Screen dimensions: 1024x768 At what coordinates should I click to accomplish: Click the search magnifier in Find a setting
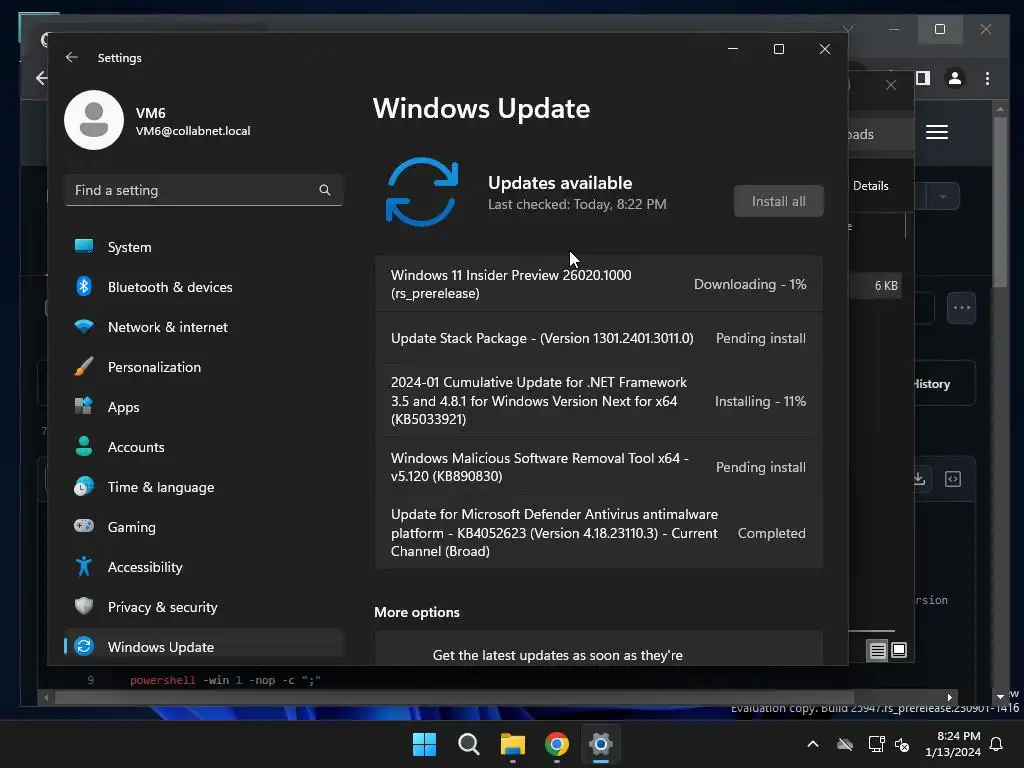click(x=325, y=190)
